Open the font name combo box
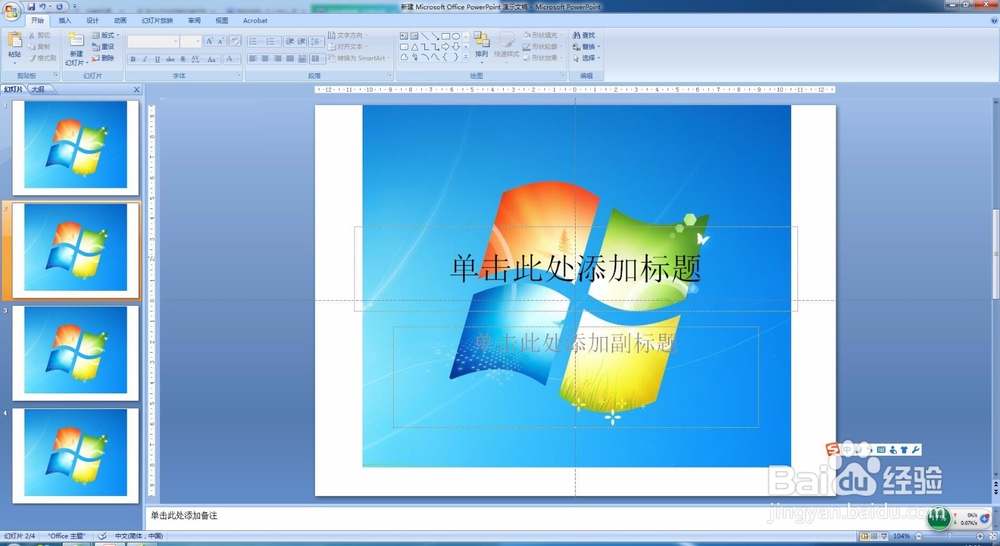 point(153,41)
